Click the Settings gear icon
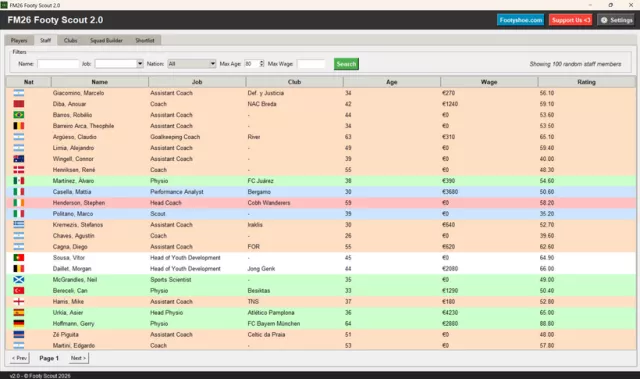This screenshot has width=640, height=379. pyautogui.click(x=604, y=20)
